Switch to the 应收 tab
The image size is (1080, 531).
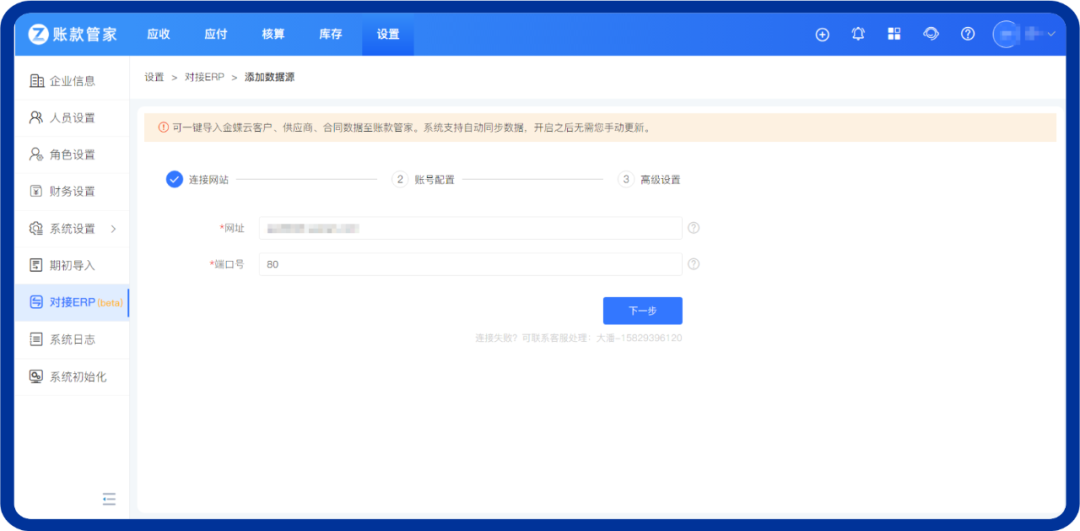pyautogui.click(x=158, y=34)
